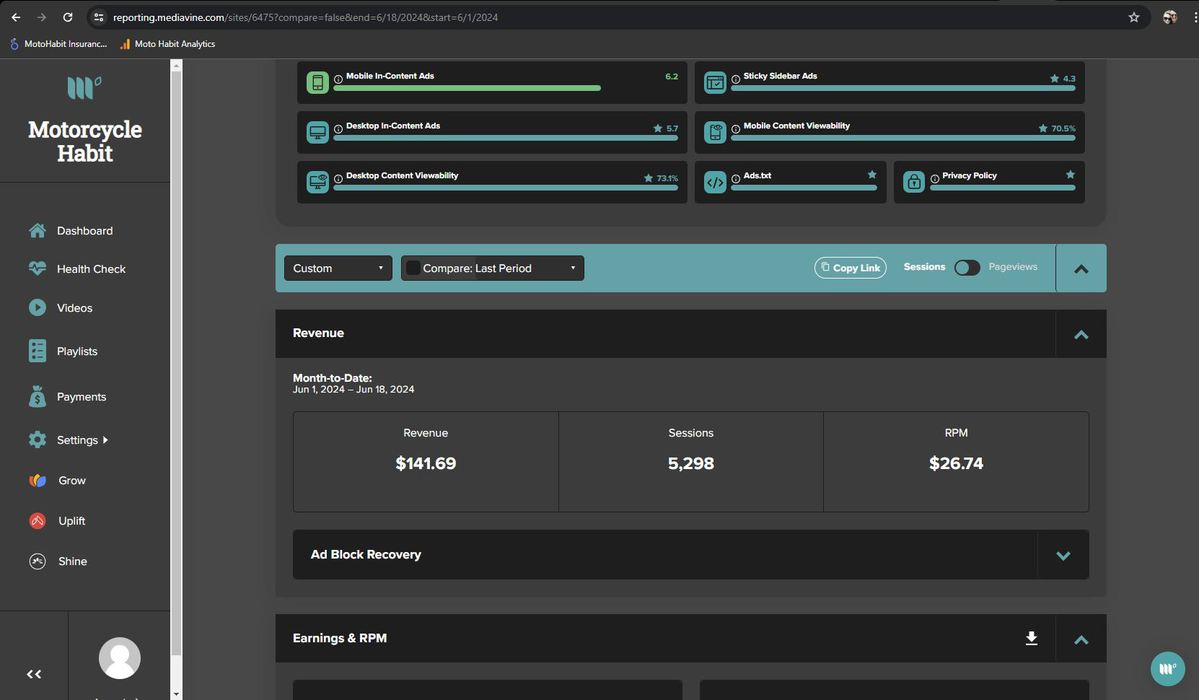Click the Sessions toggle label
This screenshot has height=700, width=1199.
click(x=924, y=267)
